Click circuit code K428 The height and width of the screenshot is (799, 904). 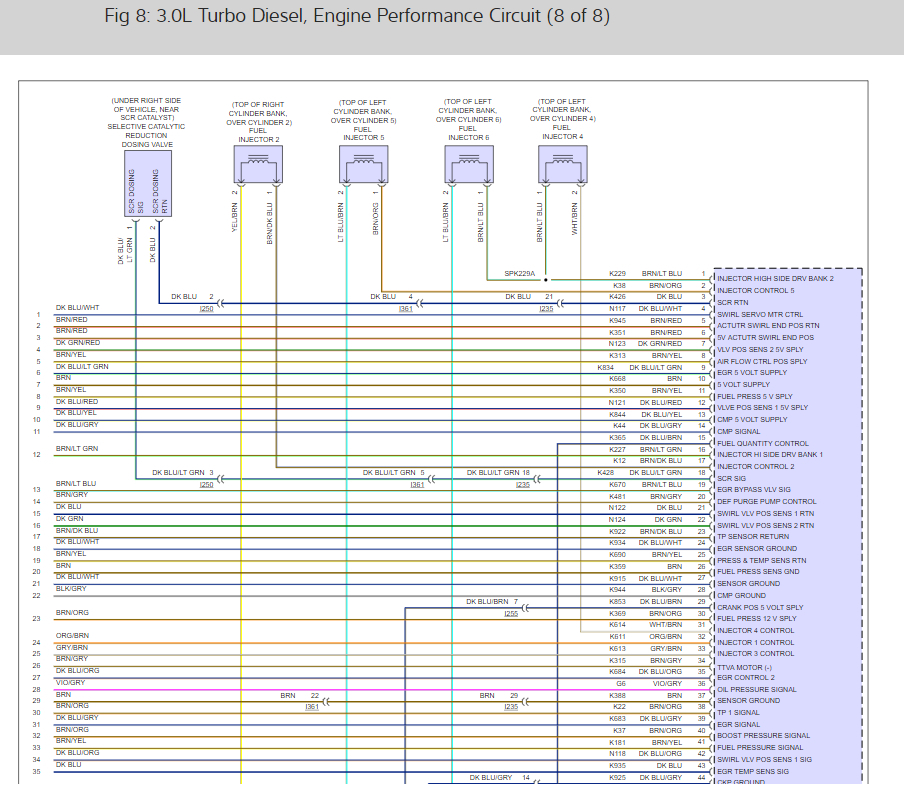605,472
